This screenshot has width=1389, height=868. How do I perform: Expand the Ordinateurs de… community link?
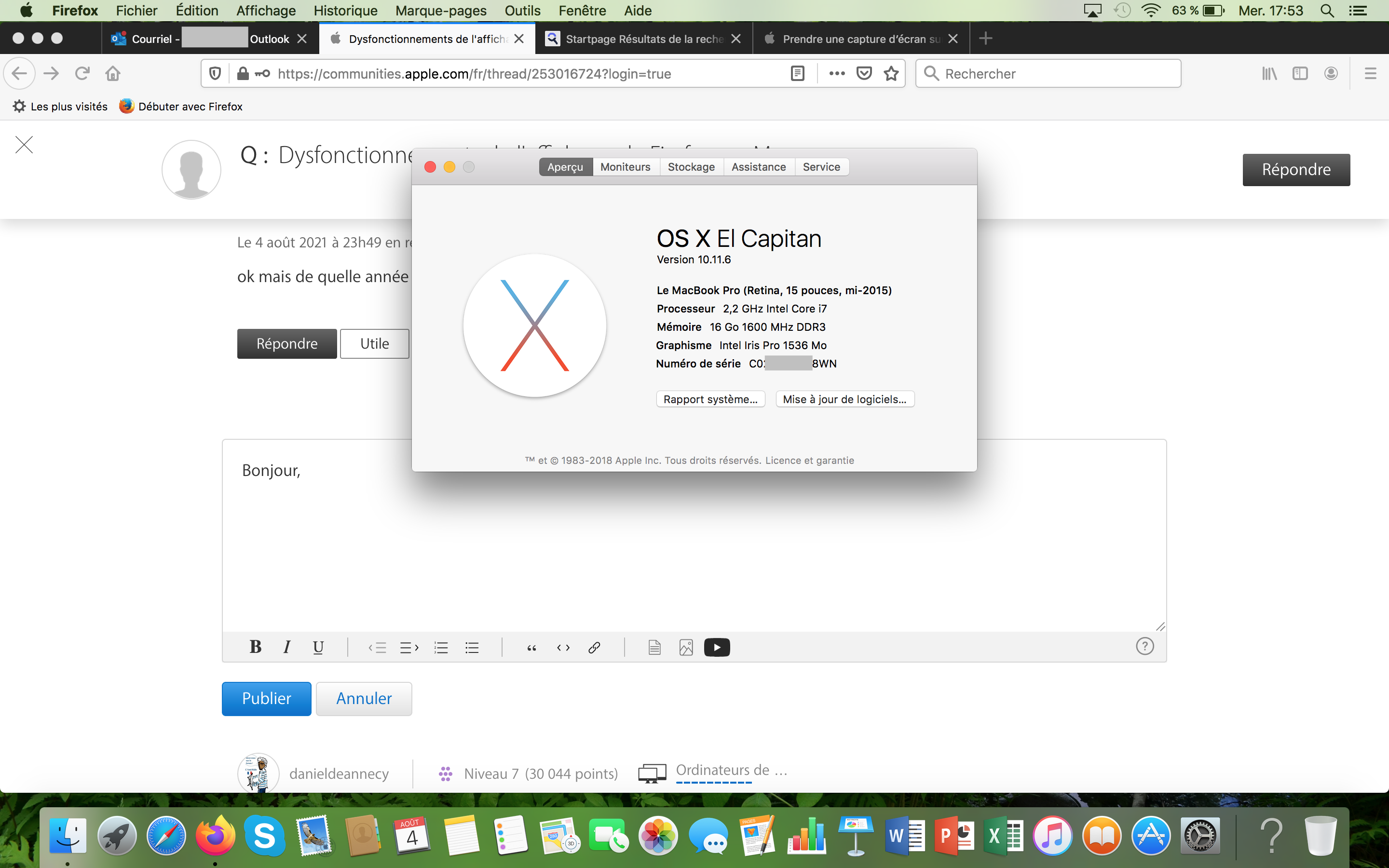point(731,771)
